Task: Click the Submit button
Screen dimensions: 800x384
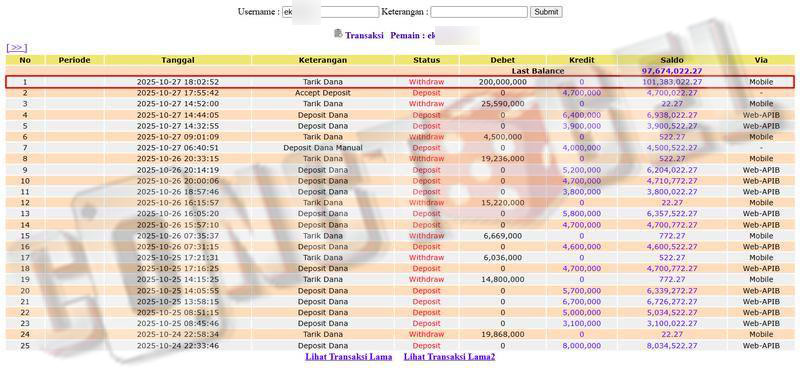Action: tap(546, 12)
